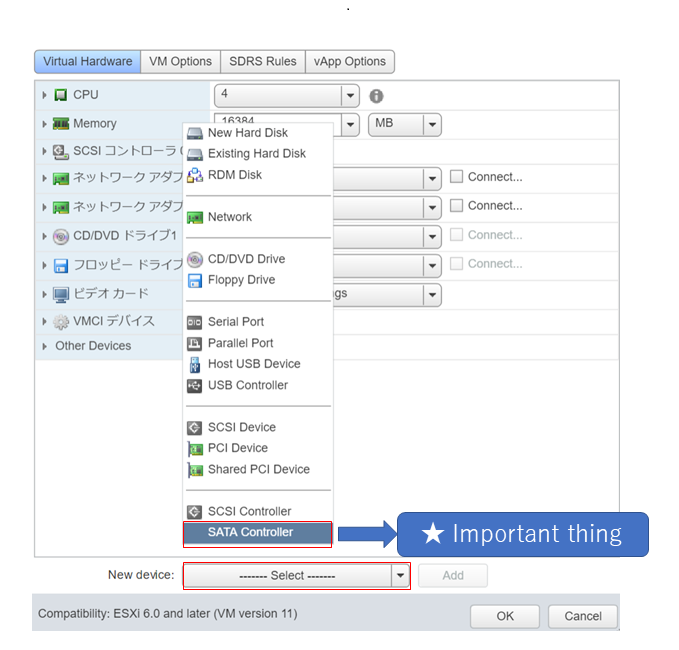Toggle Connect checkbox for floppy drive
The height and width of the screenshot is (650, 679).
pos(456,264)
